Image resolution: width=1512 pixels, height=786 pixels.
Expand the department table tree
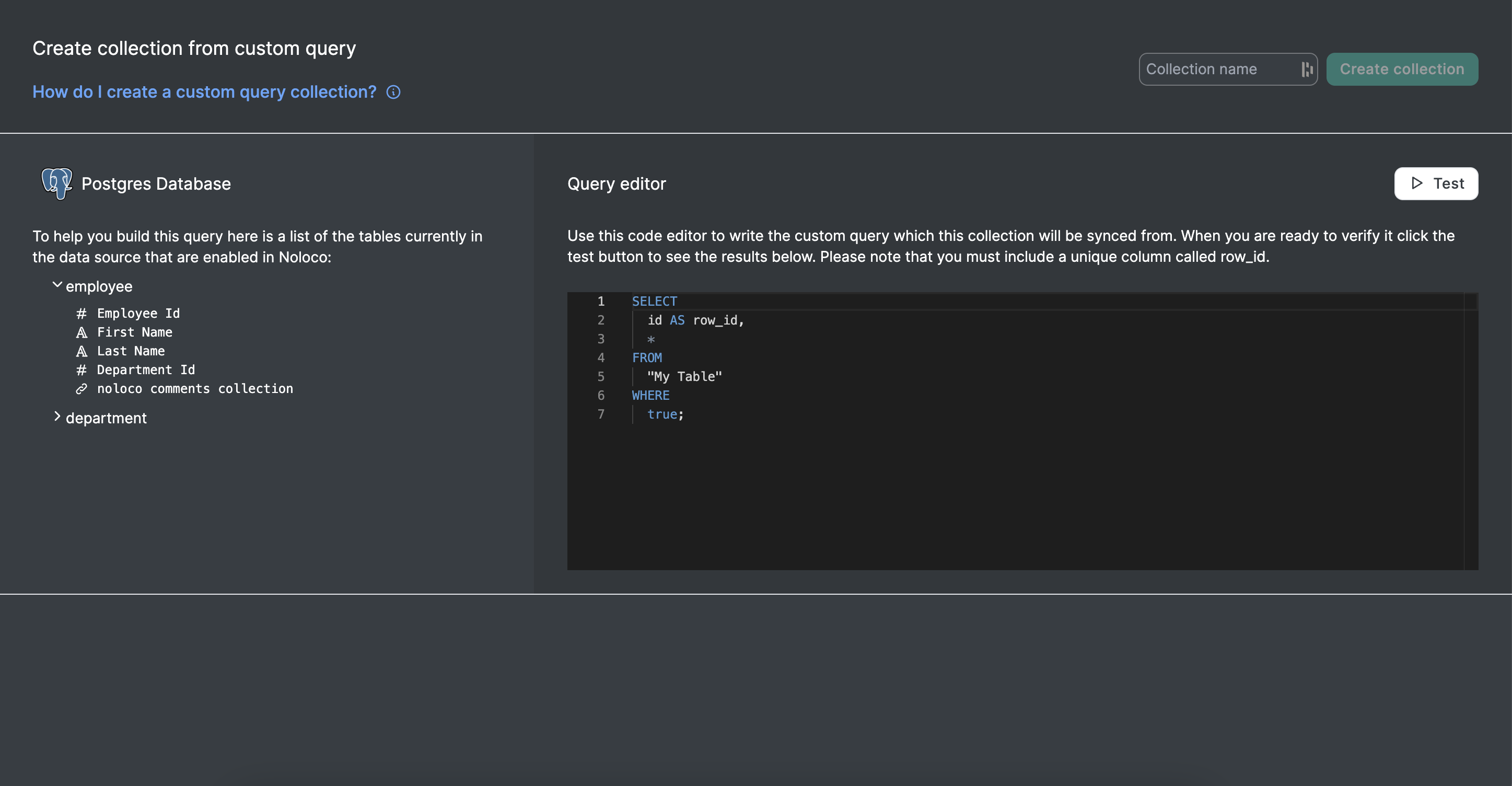pos(57,417)
